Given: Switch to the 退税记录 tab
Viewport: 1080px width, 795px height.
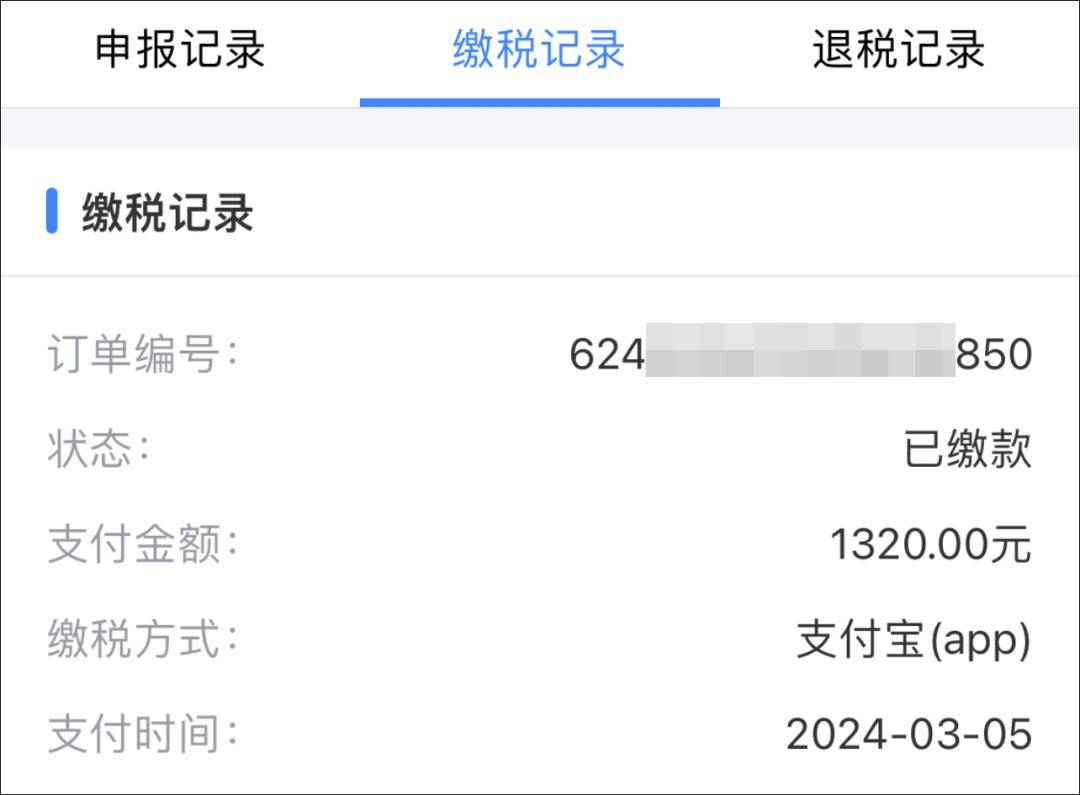Looking at the screenshot, I should [898, 52].
